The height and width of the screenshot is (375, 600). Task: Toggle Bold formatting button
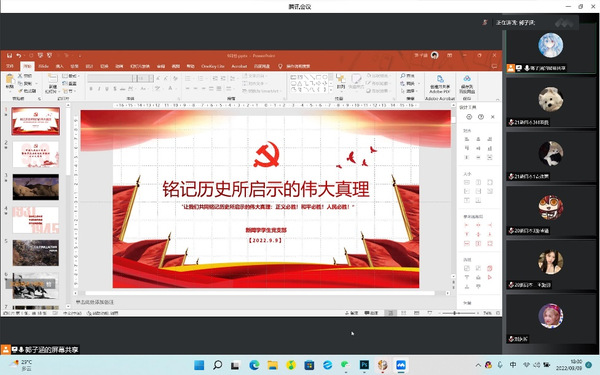(x=91, y=89)
